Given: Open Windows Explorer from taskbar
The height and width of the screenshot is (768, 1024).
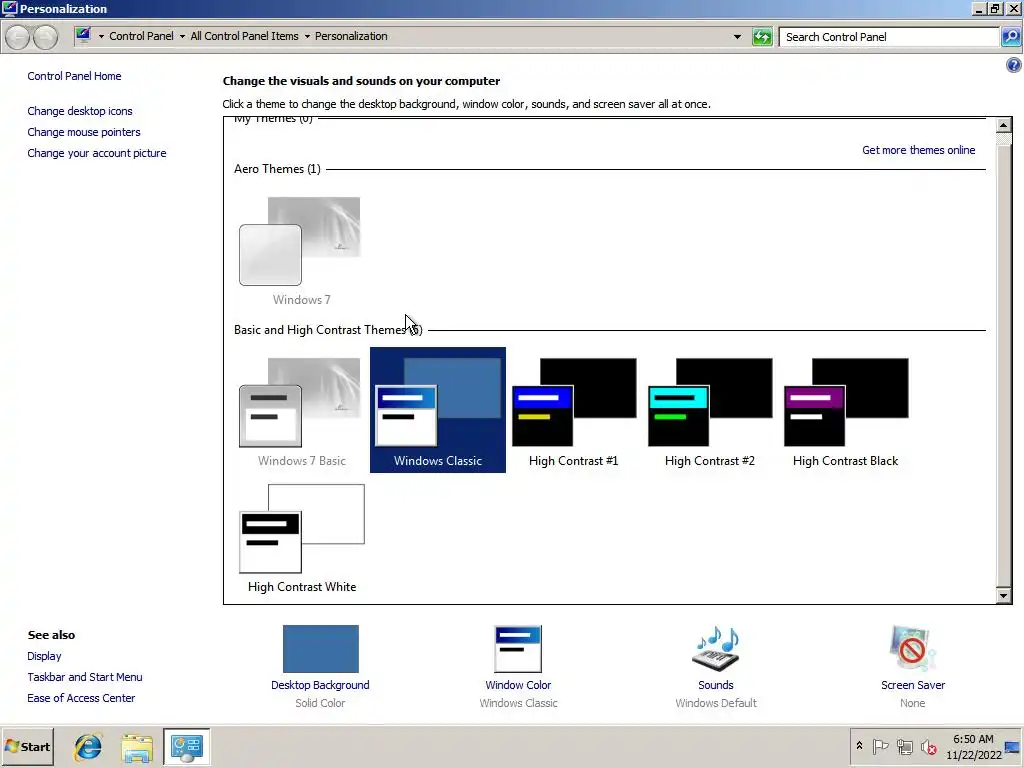Looking at the screenshot, I should 137,747.
